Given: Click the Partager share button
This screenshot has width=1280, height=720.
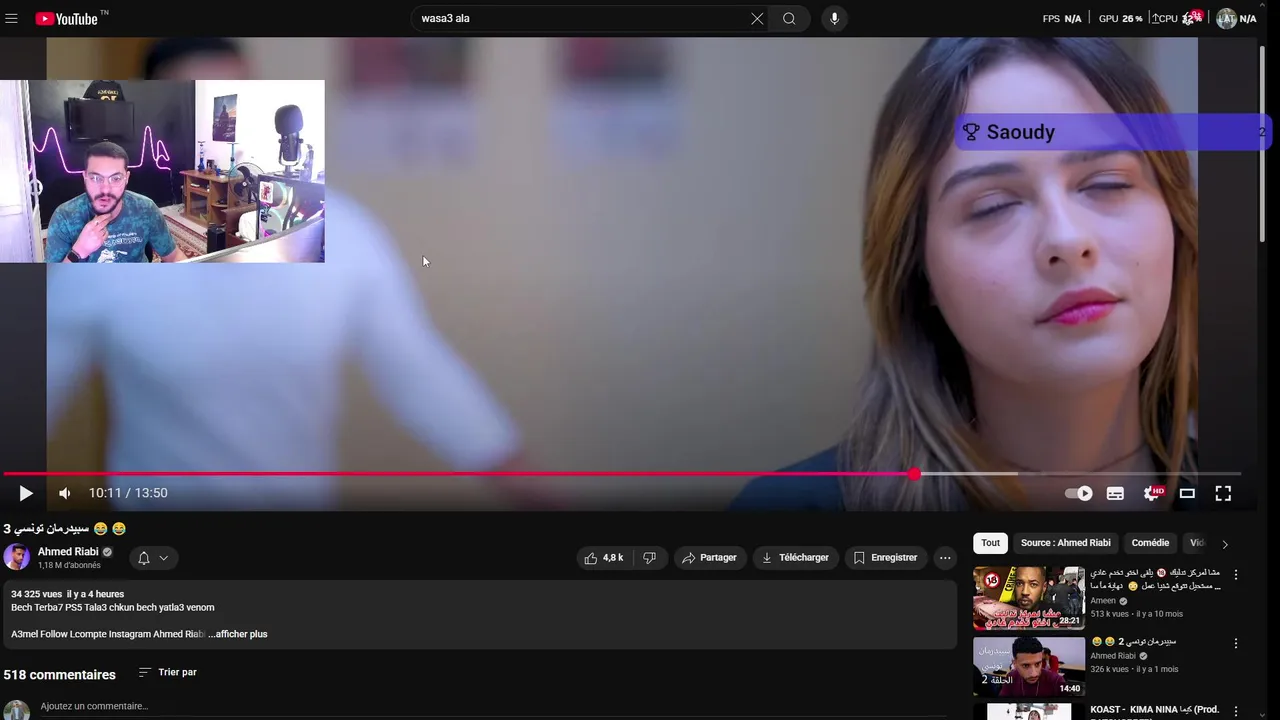Looking at the screenshot, I should point(709,558).
